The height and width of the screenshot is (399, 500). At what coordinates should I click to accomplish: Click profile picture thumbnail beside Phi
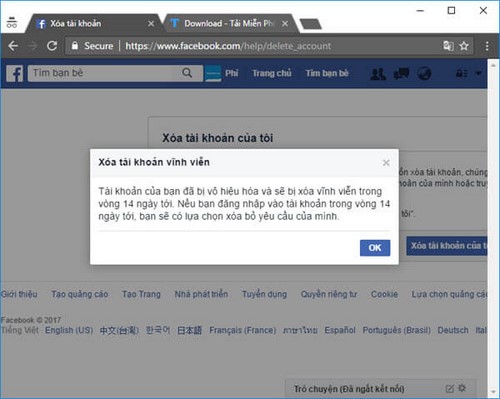pyautogui.click(x=213, y=73)
